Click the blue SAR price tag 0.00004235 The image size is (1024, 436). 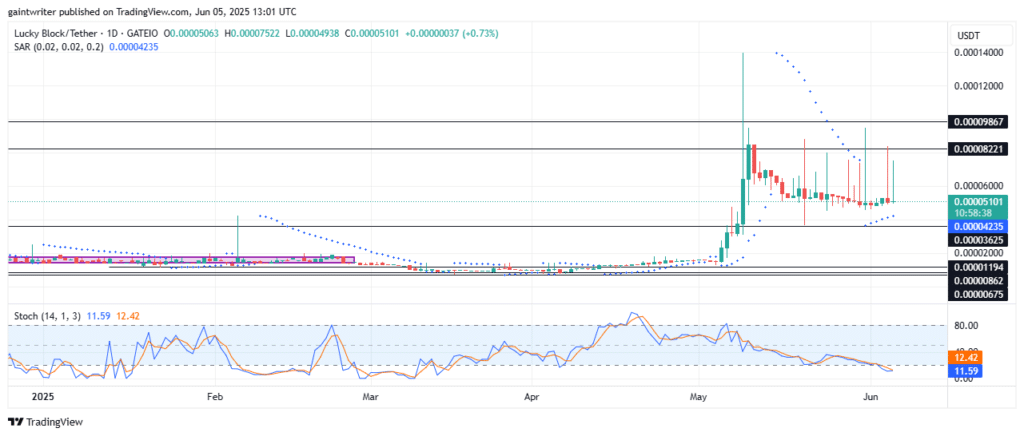(x=980, y=226)
